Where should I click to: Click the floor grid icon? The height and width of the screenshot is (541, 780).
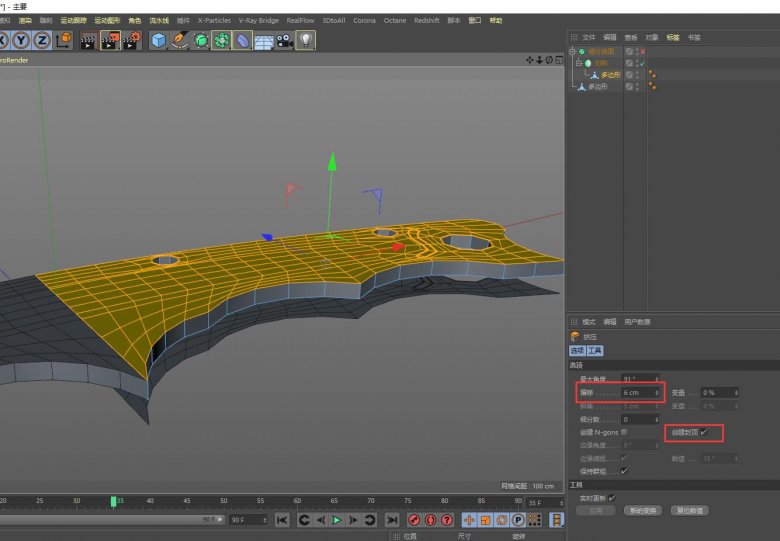264,40
